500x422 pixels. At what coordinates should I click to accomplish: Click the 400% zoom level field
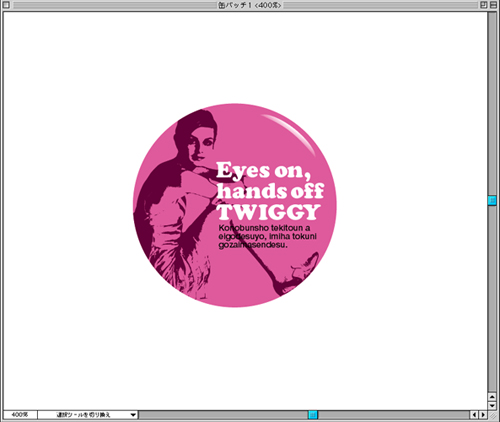click(x=20, y=415)
